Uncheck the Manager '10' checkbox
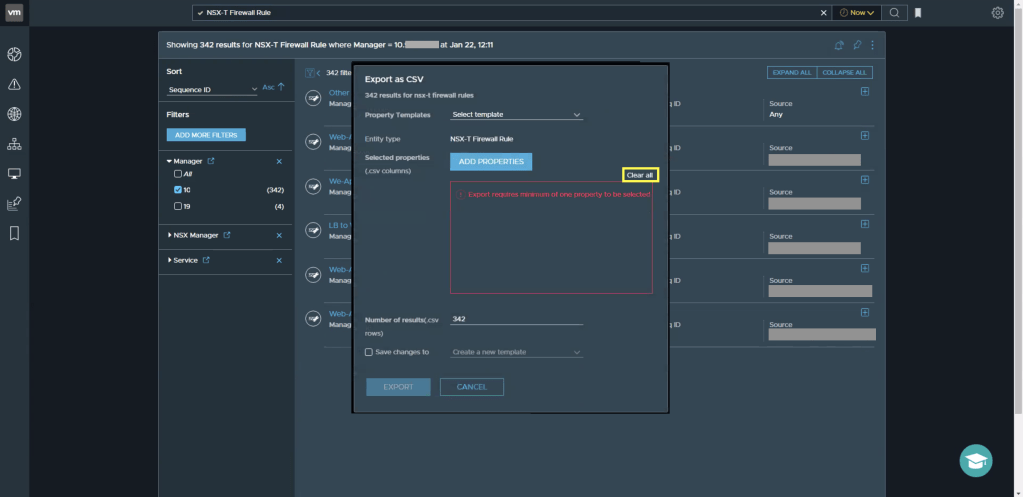 (178, 189)
